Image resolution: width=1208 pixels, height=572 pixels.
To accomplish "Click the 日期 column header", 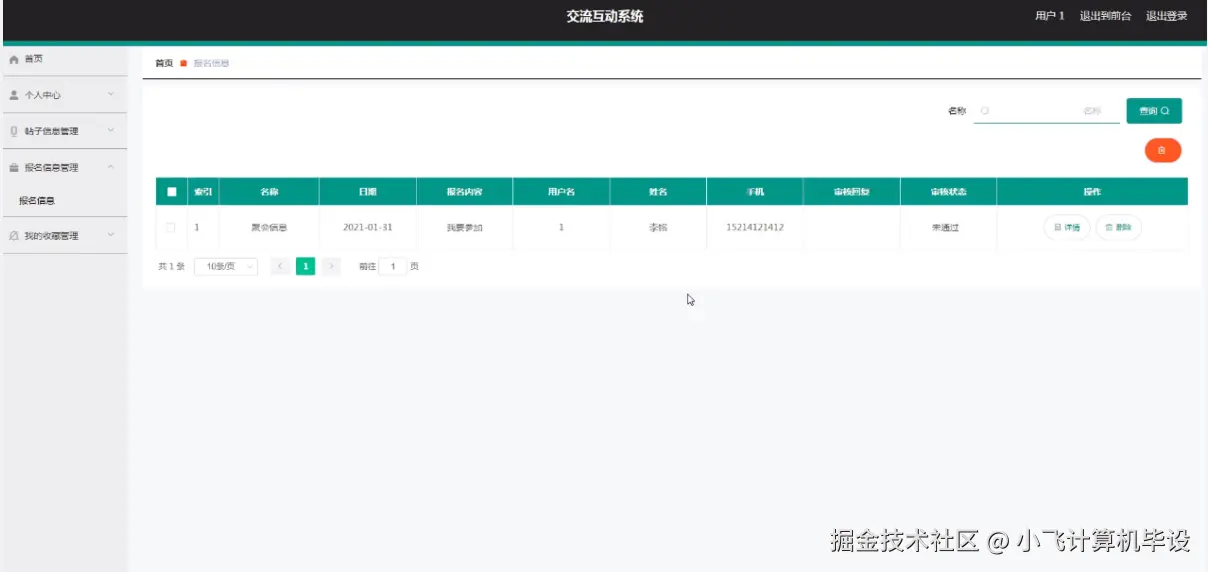I will [368, 192].
